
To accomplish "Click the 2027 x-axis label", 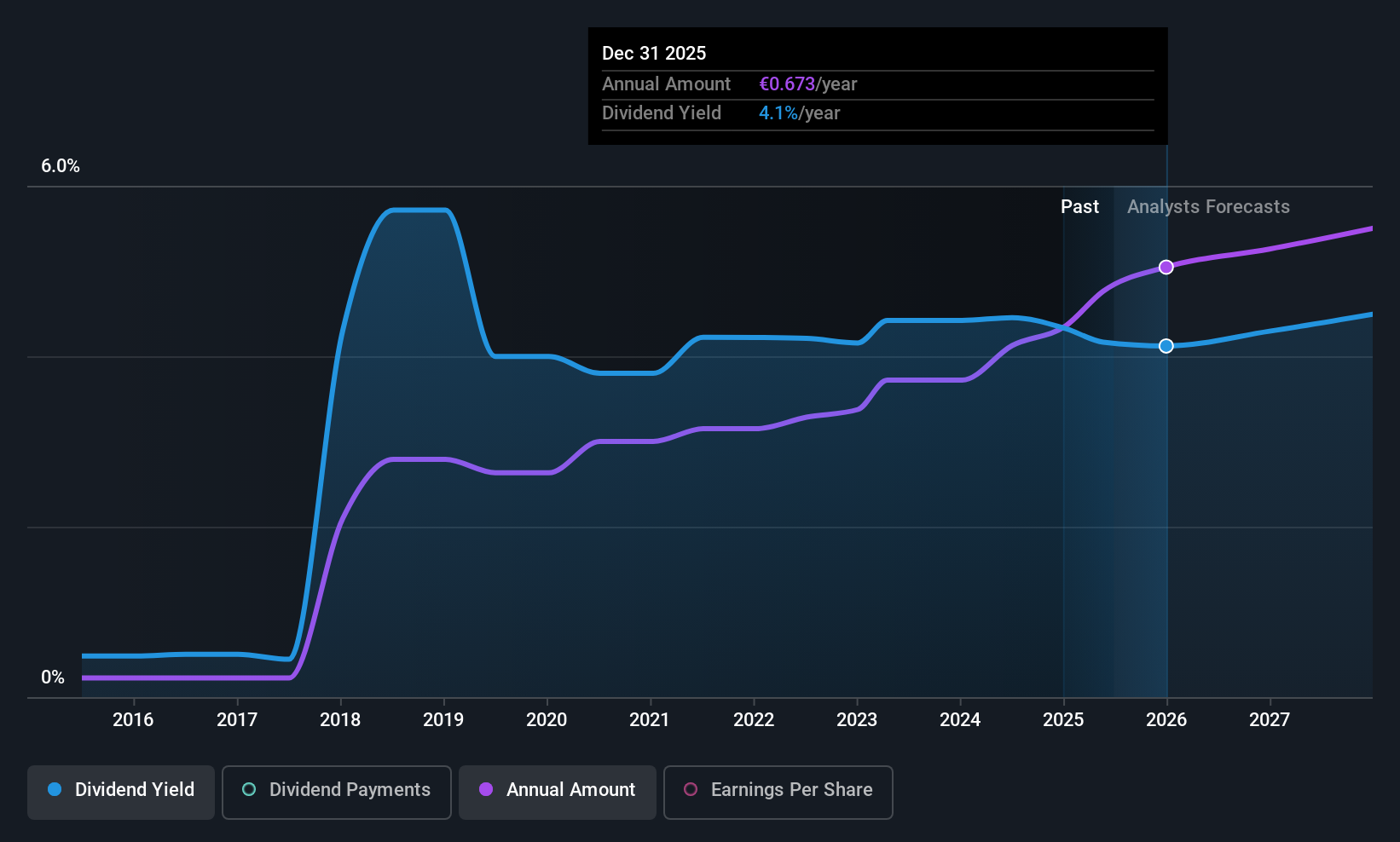I will (x=1270, y=720).
